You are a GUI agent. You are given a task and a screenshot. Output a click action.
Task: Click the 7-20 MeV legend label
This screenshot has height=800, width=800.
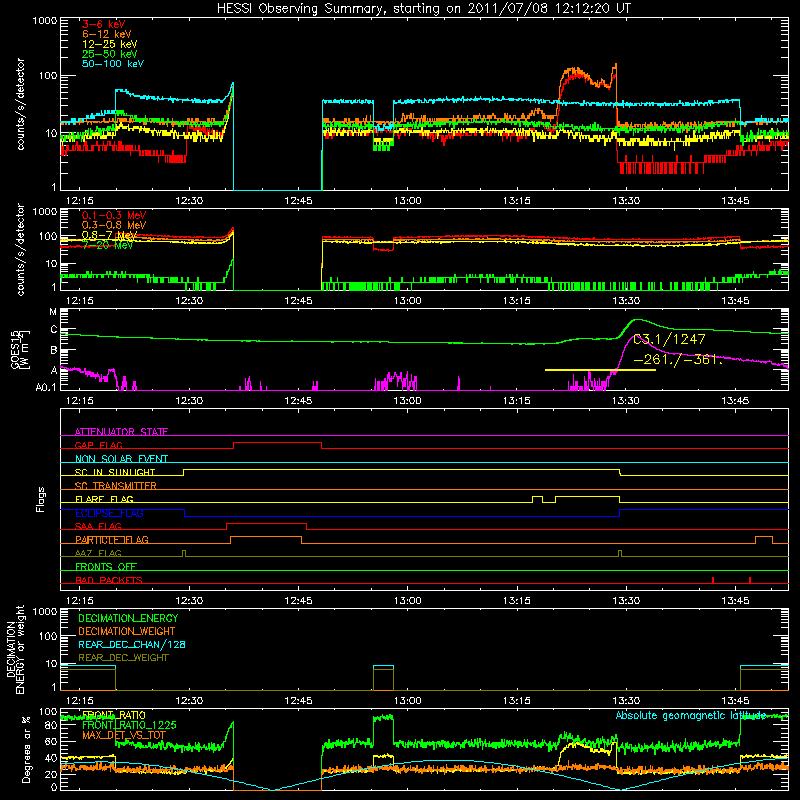tap(108, 245)
